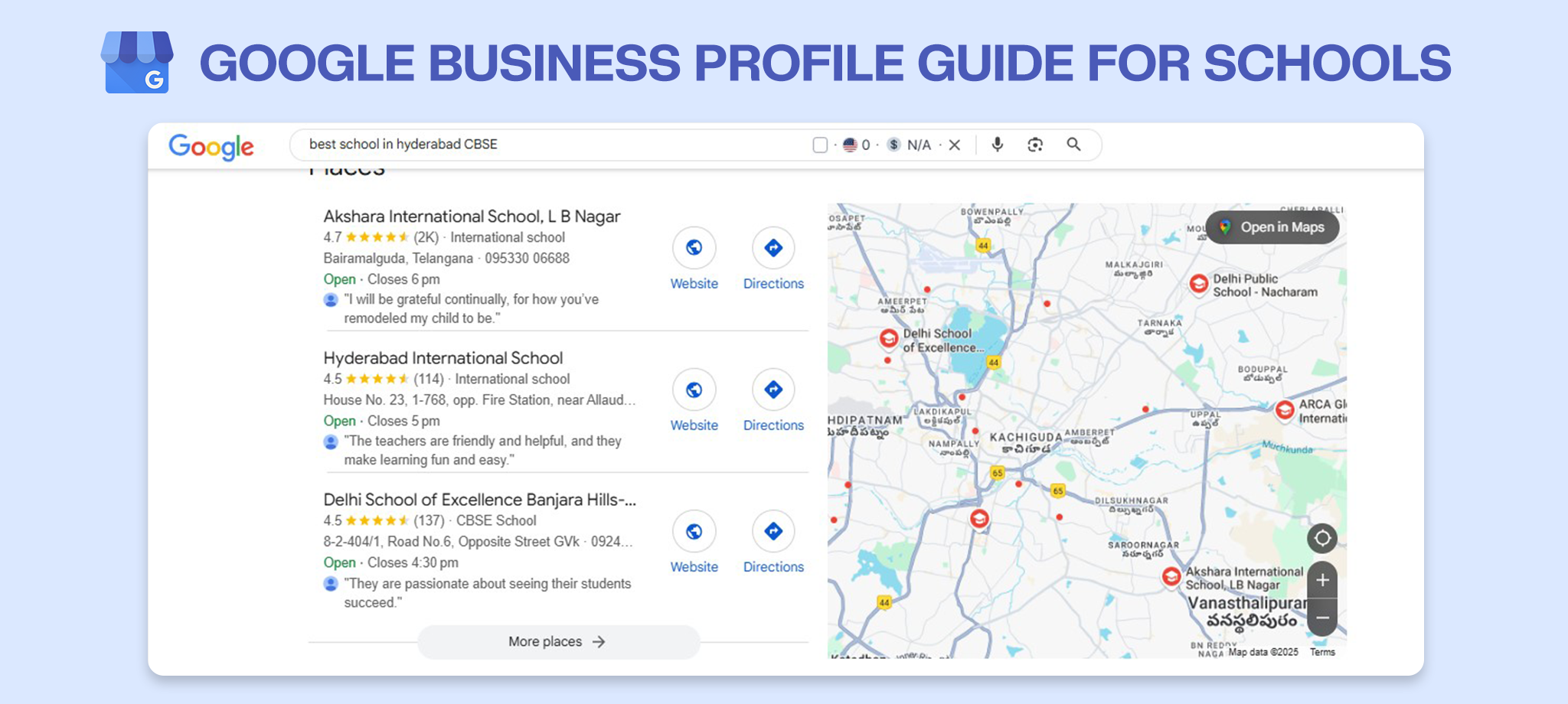This screenshot has width=1568, height=704.
Task: Clear the search query with X
Action: 955,145
